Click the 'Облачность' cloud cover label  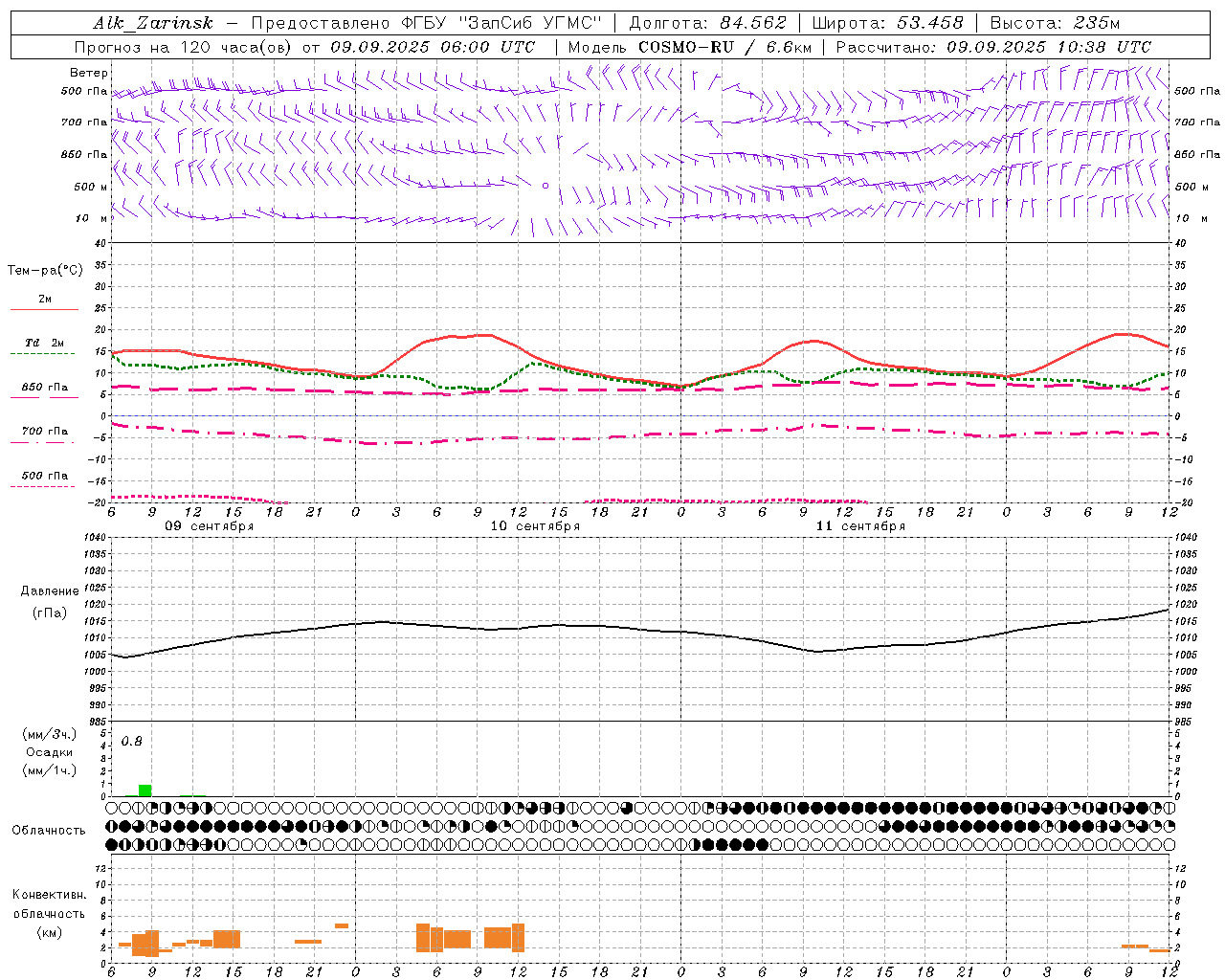pyautogui.click(x=49, y=831)
